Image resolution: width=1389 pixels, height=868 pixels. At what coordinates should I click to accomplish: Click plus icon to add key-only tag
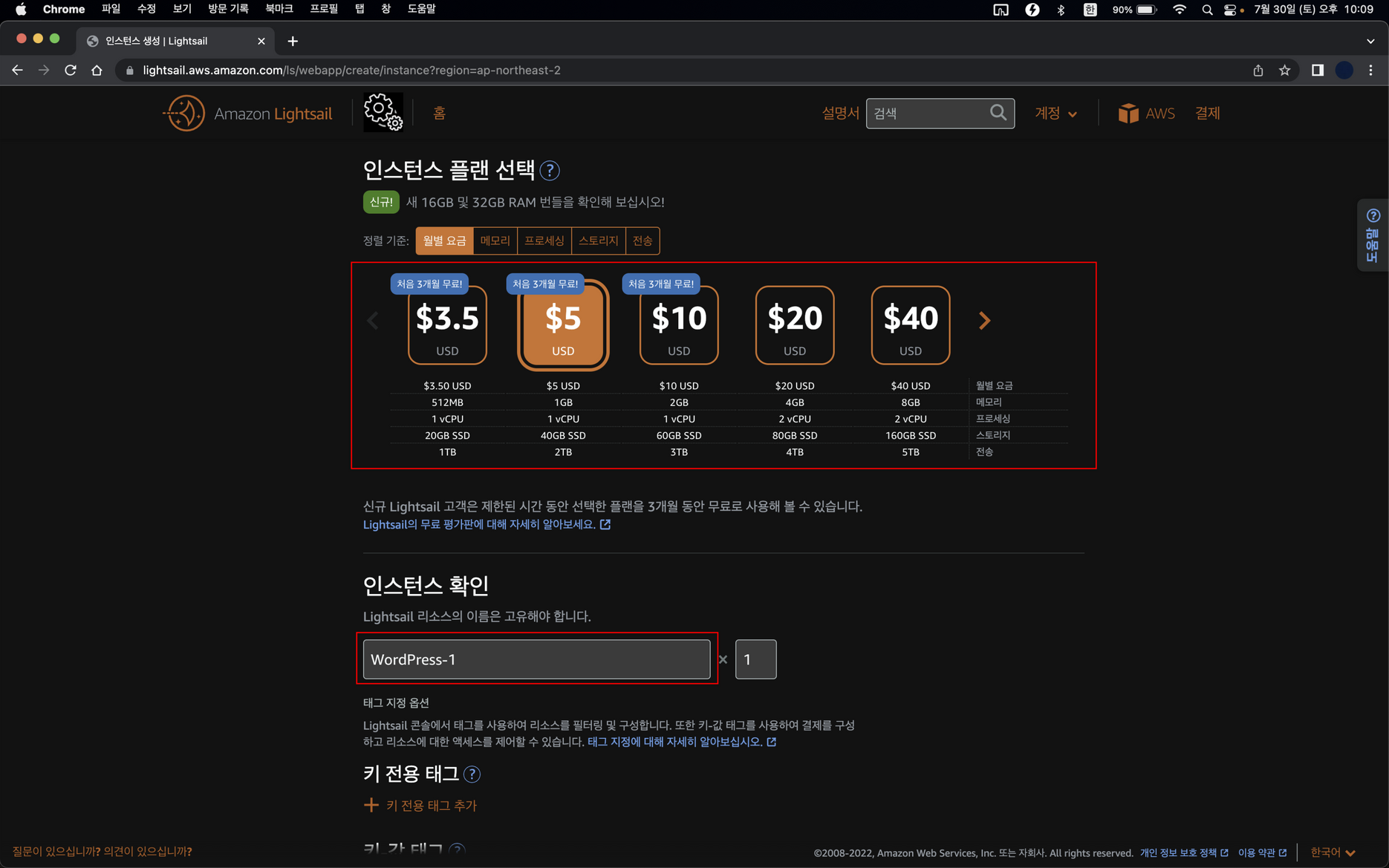(371, 805)
